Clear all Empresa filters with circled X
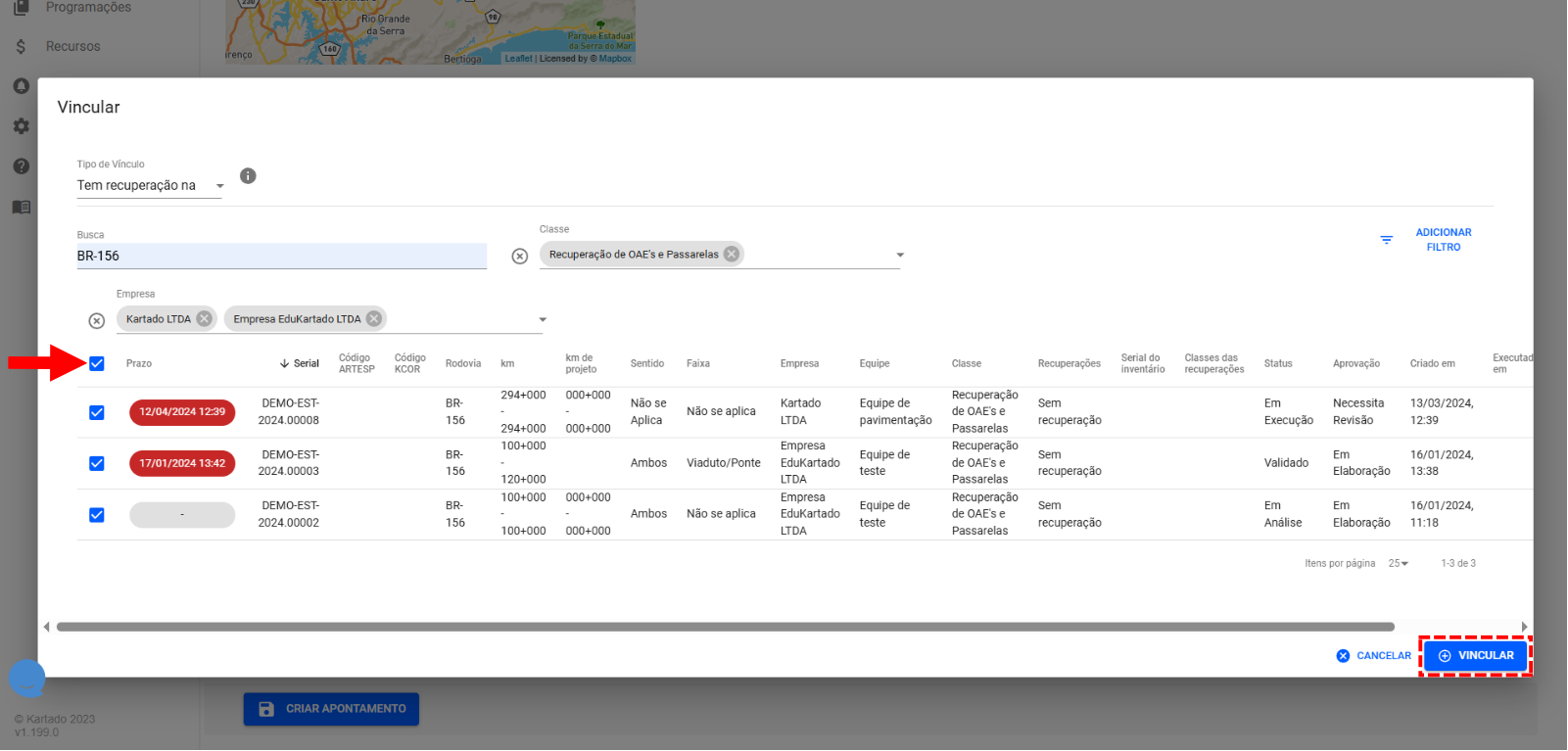The height and width of the screenshot is (751, 1568). [97, 321]
